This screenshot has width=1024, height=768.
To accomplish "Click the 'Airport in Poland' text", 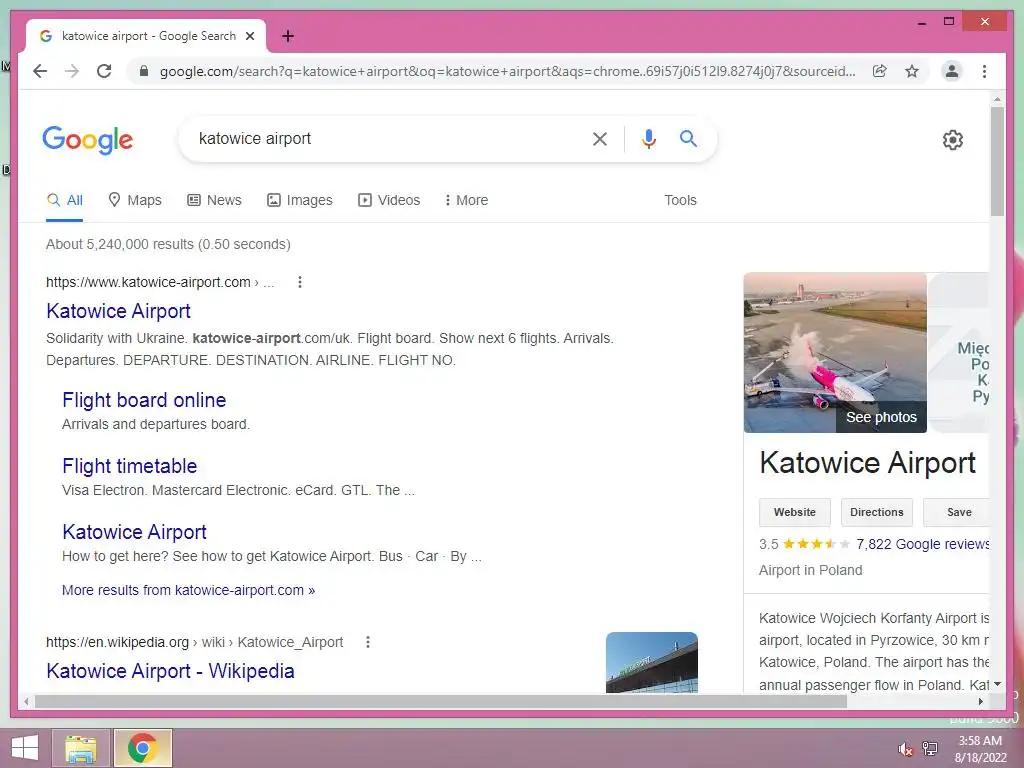I will (810, 570).
